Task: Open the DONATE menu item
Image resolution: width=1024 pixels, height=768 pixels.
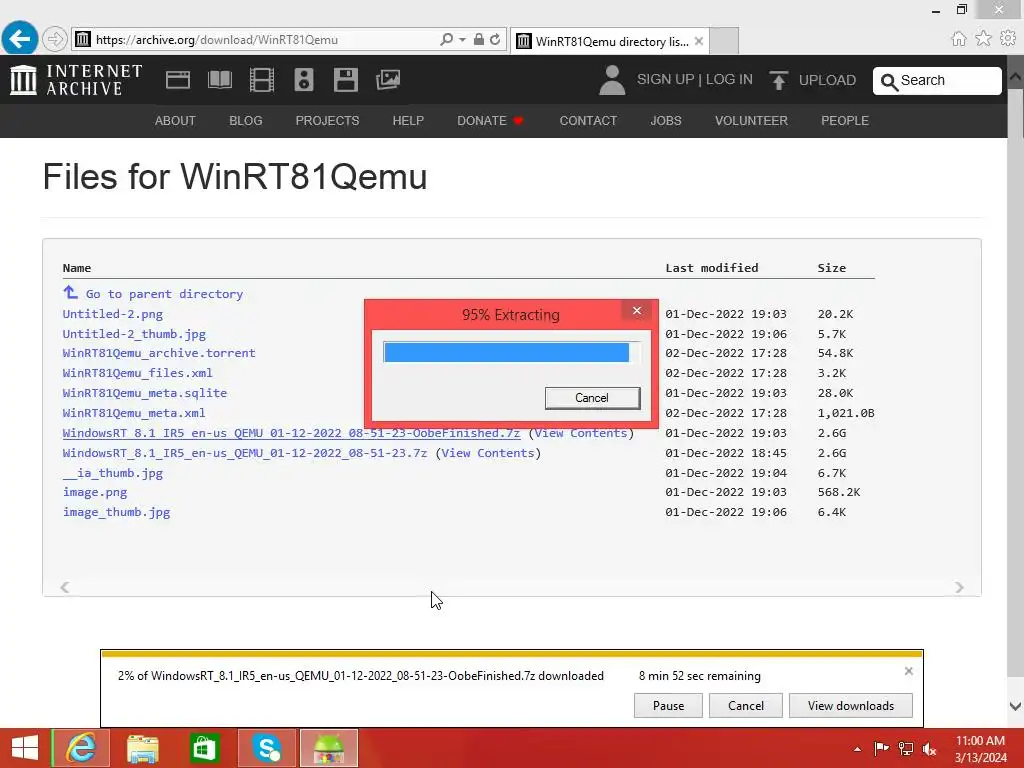Action: pos(490,121)
